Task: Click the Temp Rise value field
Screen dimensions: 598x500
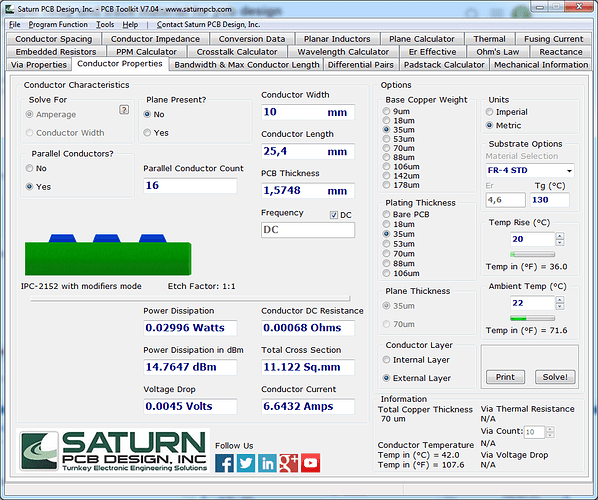Action: point(532,239)
